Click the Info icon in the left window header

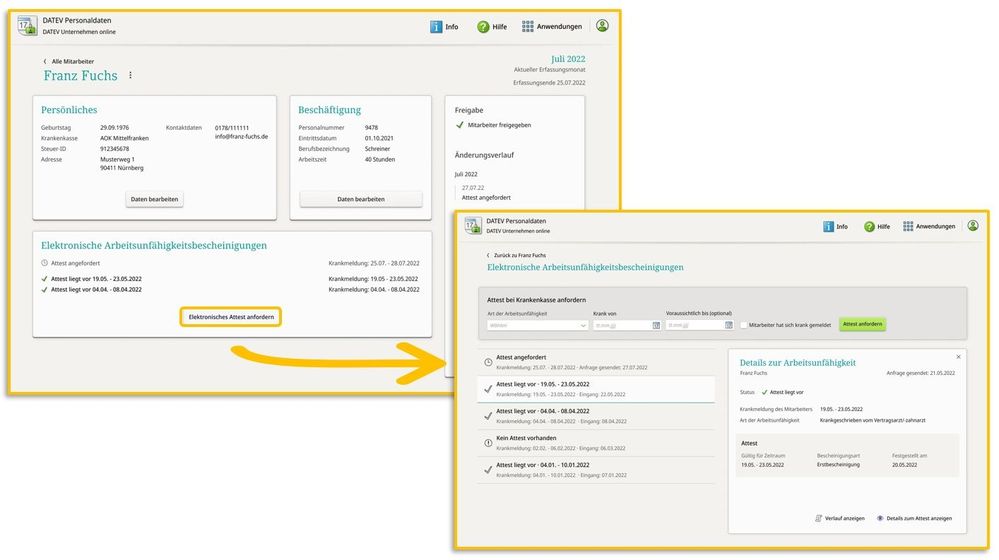436,27
